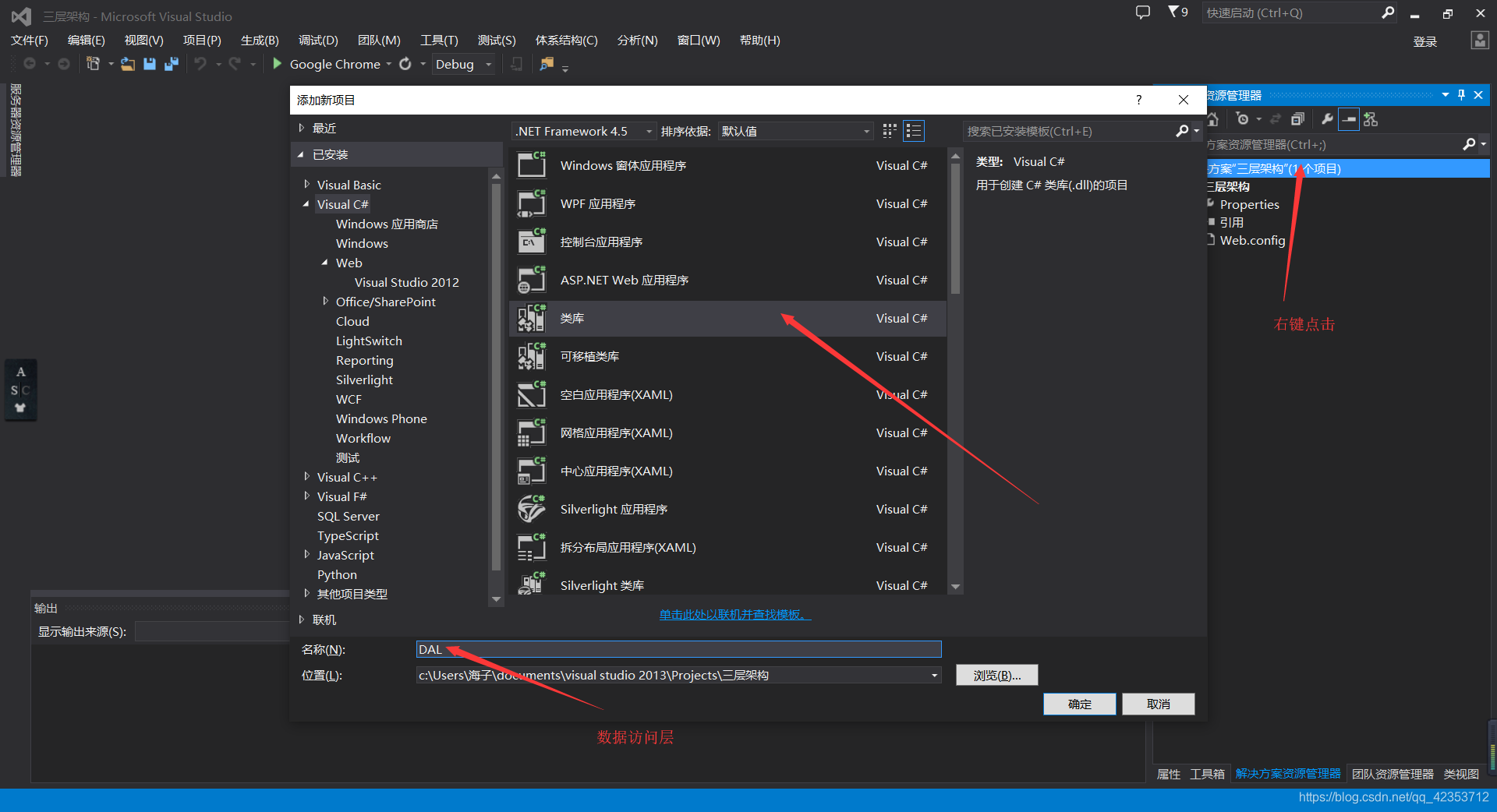1497x812 pixels.
Task: Select Windows Phone in the category tree
Action: pos(381,418)
